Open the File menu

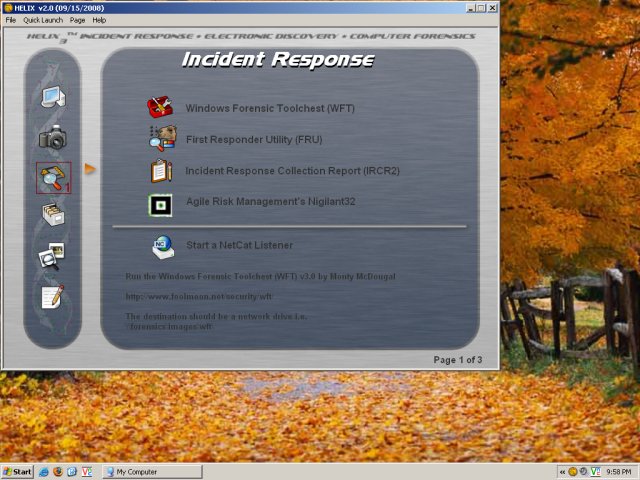tap(11, 20)
